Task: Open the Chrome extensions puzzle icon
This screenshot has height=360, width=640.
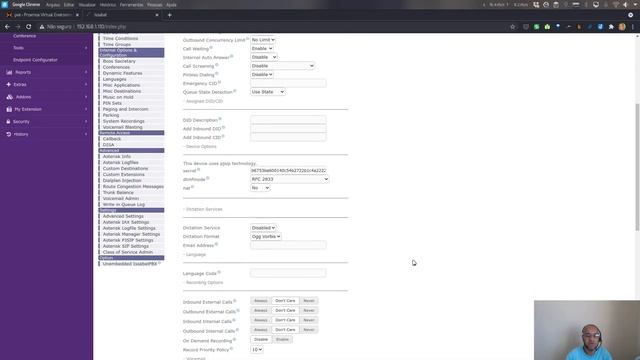Action: point(611,27)
